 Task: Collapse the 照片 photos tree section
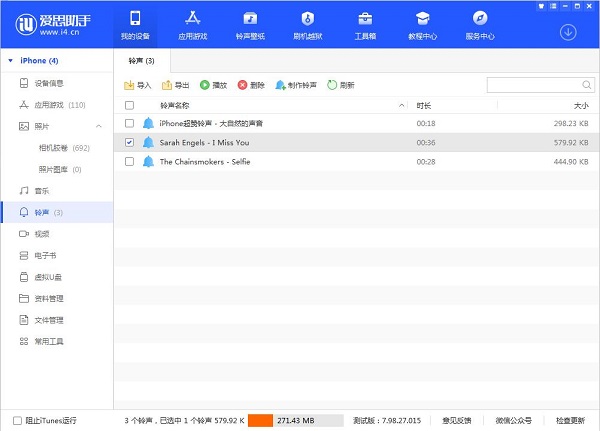(x=98, y=127)
